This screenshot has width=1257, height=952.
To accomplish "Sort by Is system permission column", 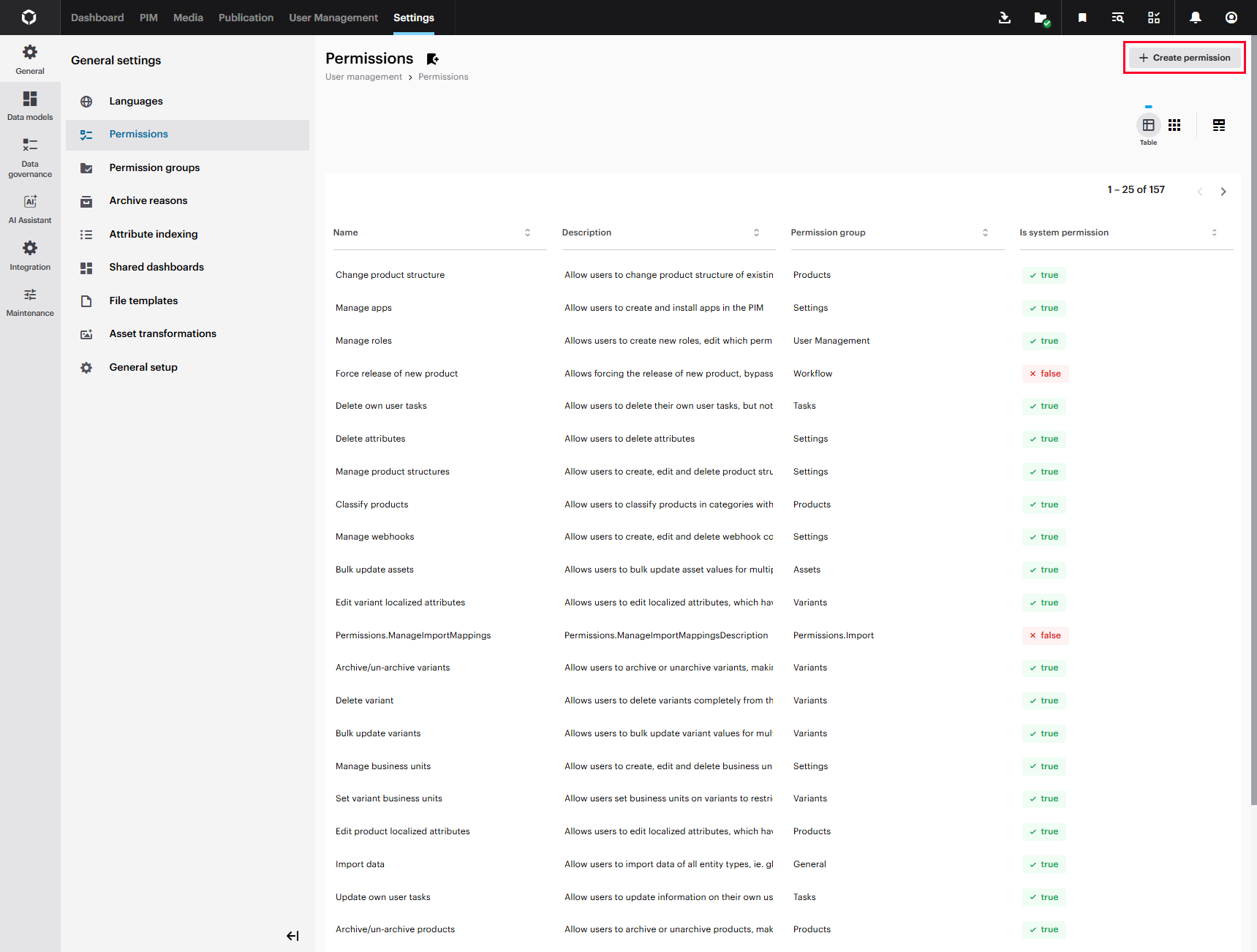I will [1214, 233].
